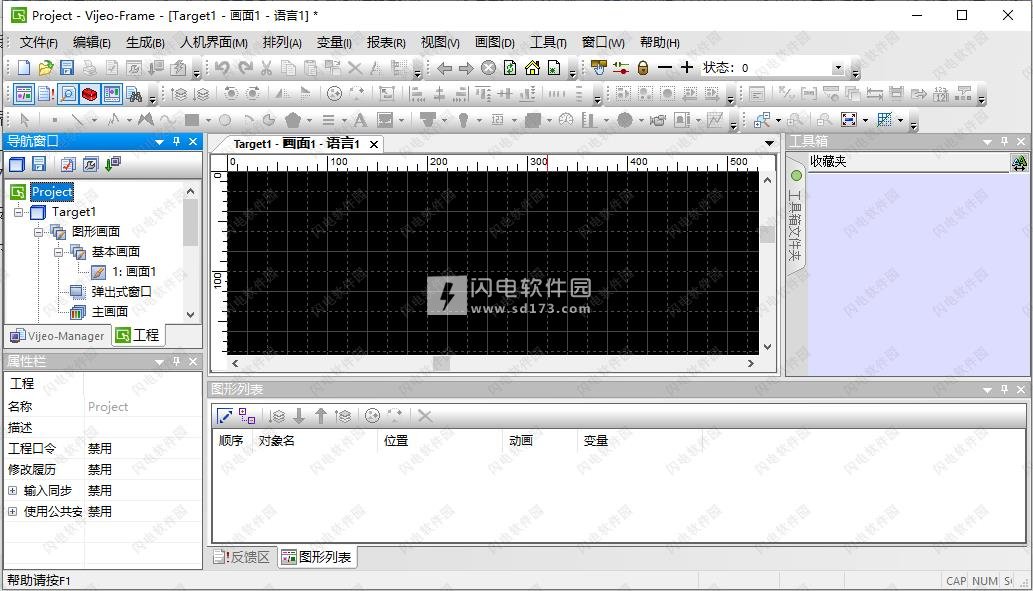Click the red toolbox icon
Viewport: 1033px width, 591px height.
point(90,94)
